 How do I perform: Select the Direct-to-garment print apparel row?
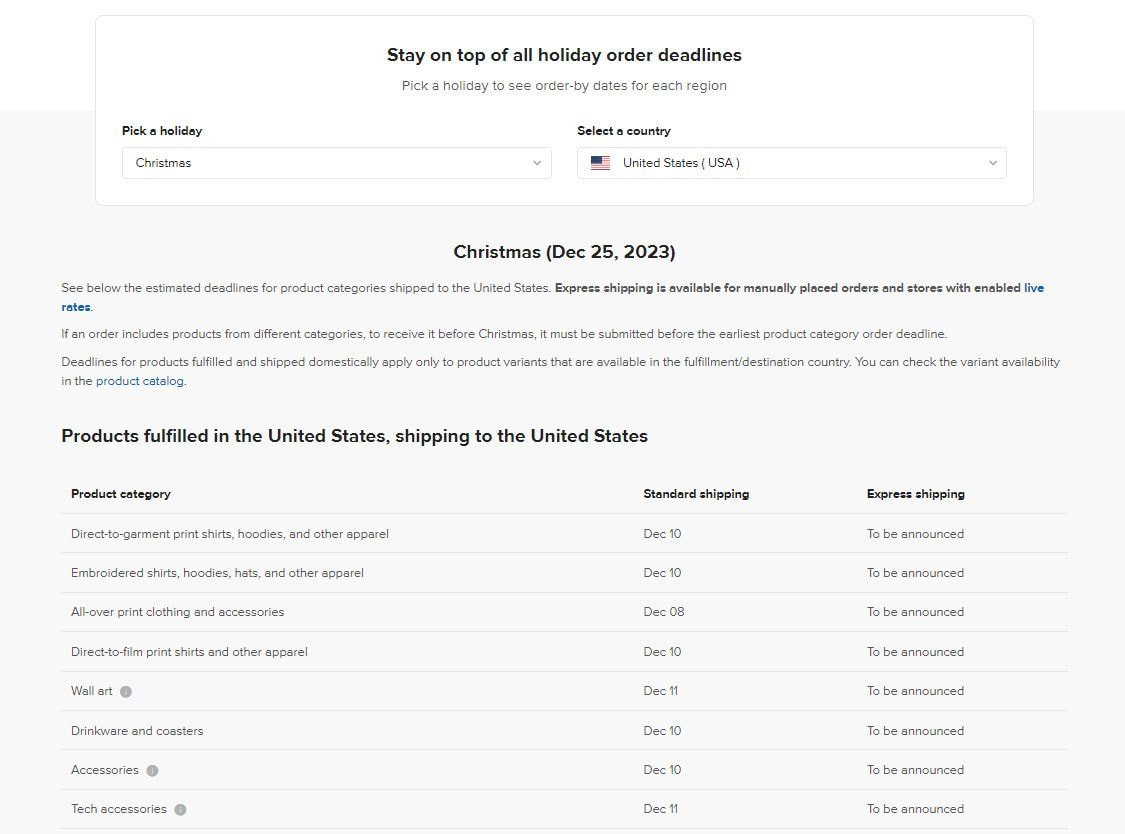pyautogui.click(x=229, y=533)
